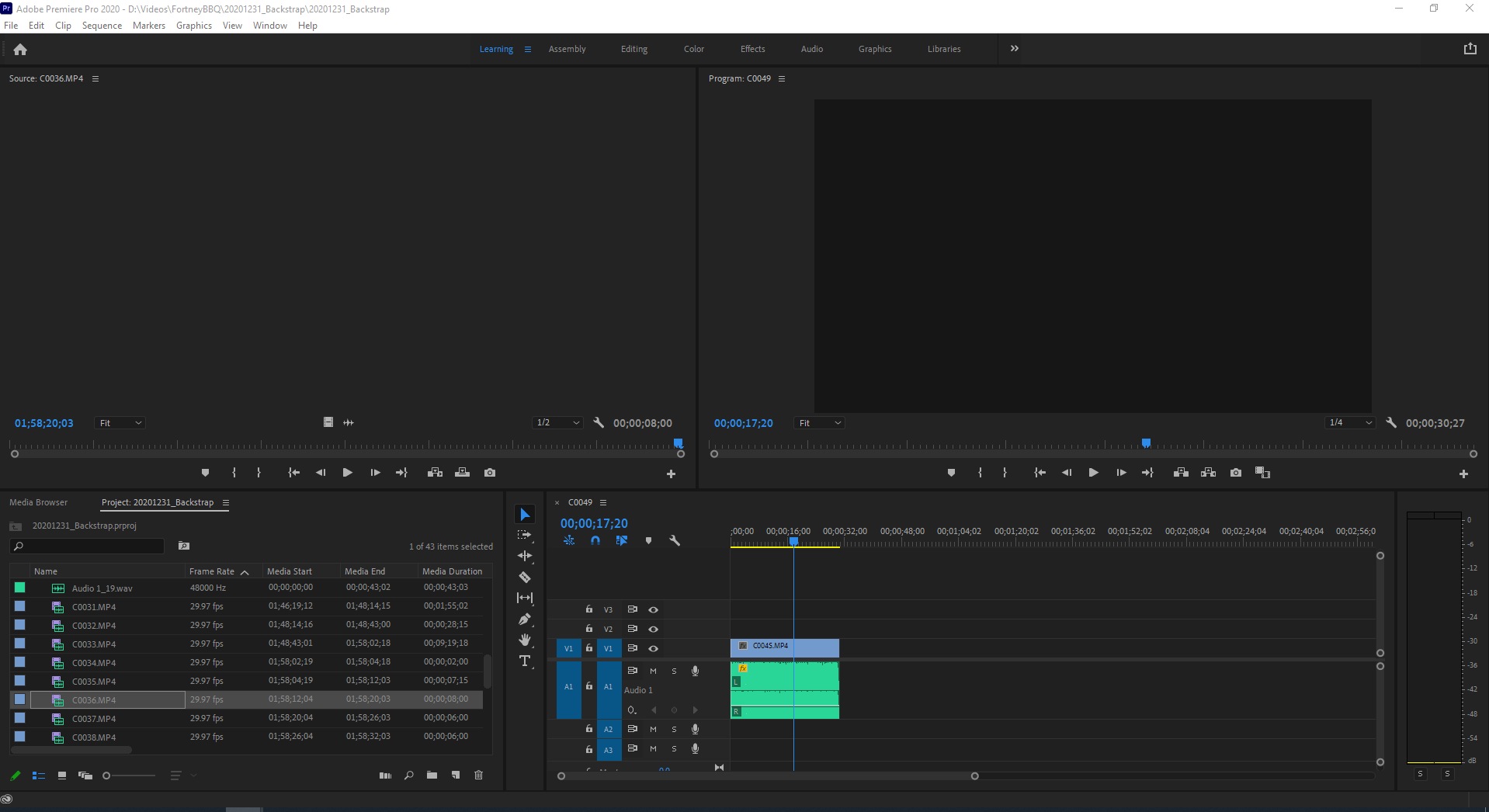This screenshot has width=1489, height=812.
Task: Mute the Audio 1 track
Action: [653, 671]
